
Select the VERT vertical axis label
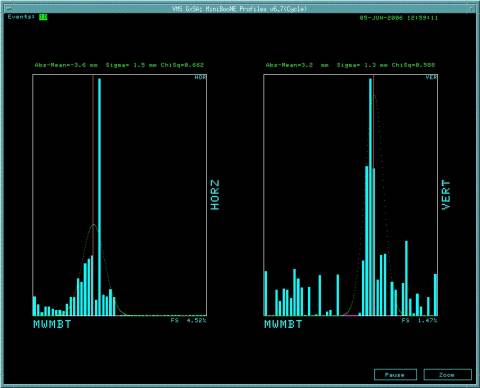pyautogui.click(x=446, y=195)
